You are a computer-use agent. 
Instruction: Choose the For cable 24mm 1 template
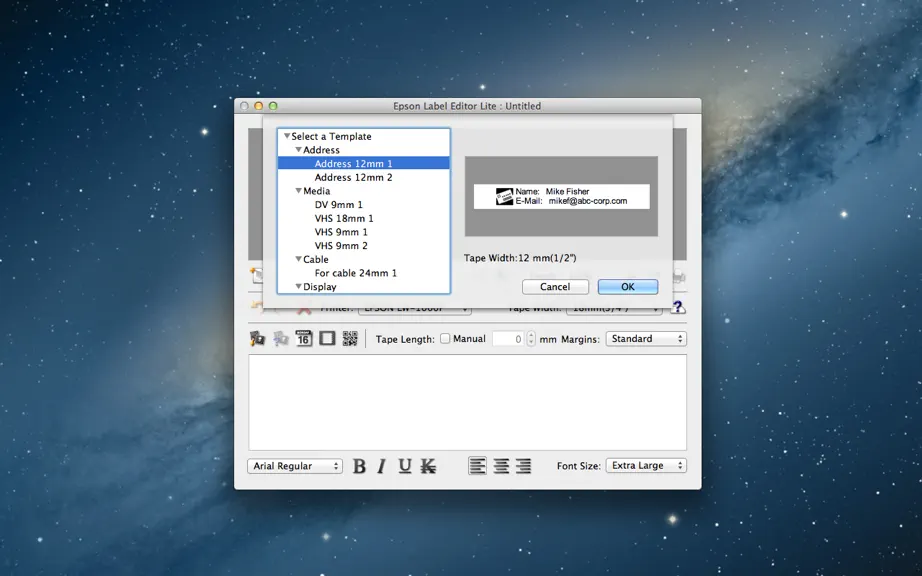coord(355,273)
